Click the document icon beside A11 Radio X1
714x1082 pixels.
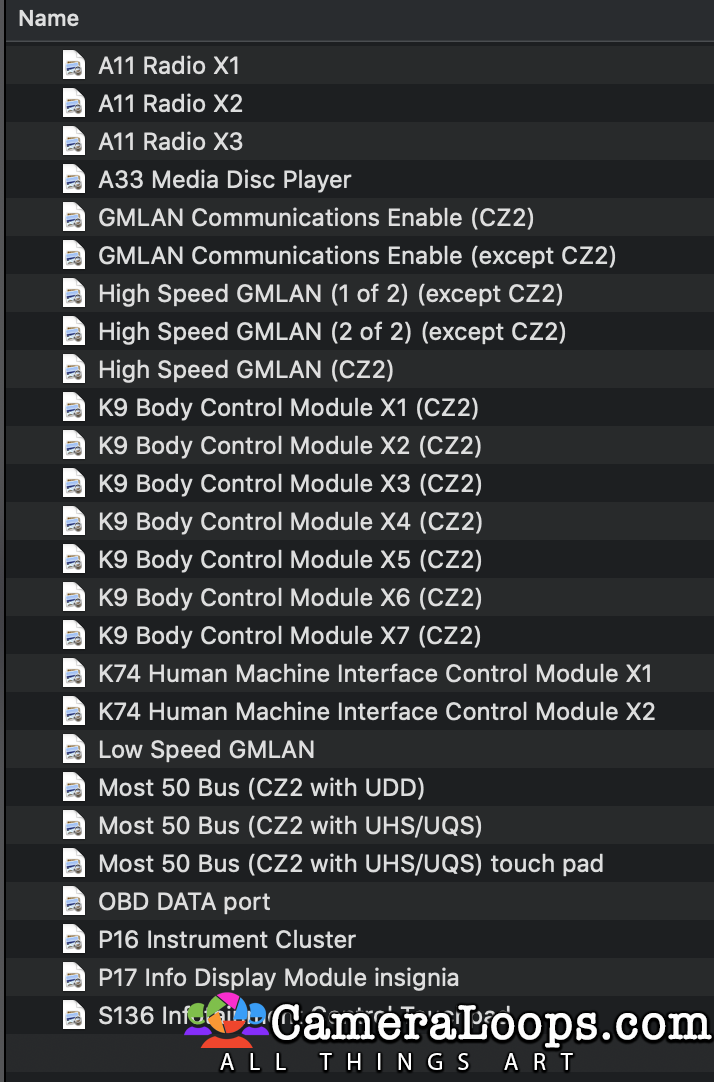pos(74,65)
